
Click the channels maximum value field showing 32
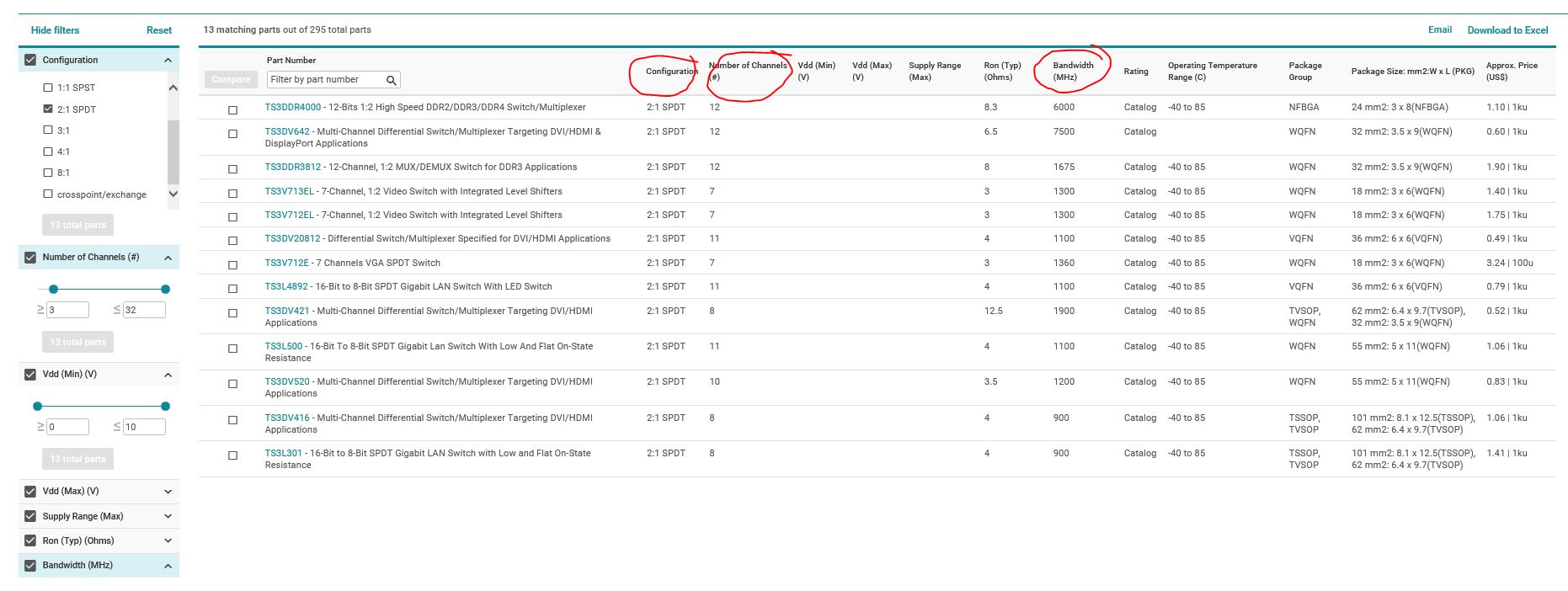[144, 310]
